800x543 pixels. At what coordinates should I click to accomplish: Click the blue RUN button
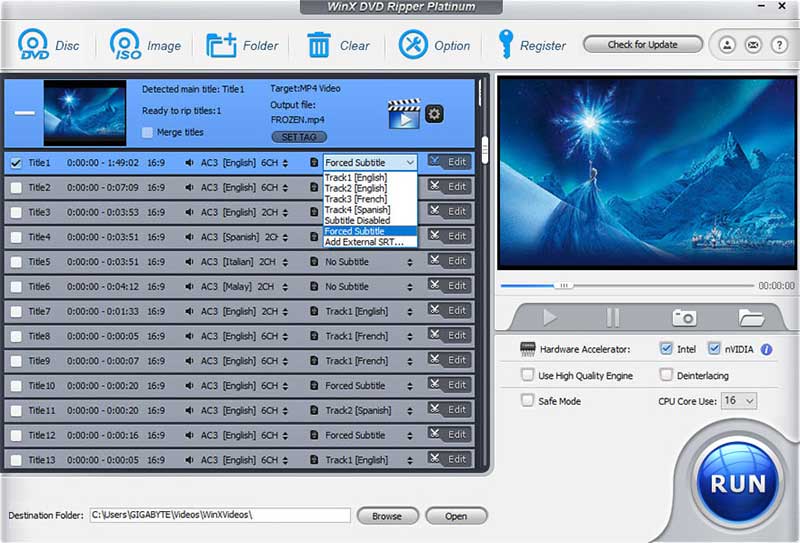pyautogui.click(x=737, y=483)
